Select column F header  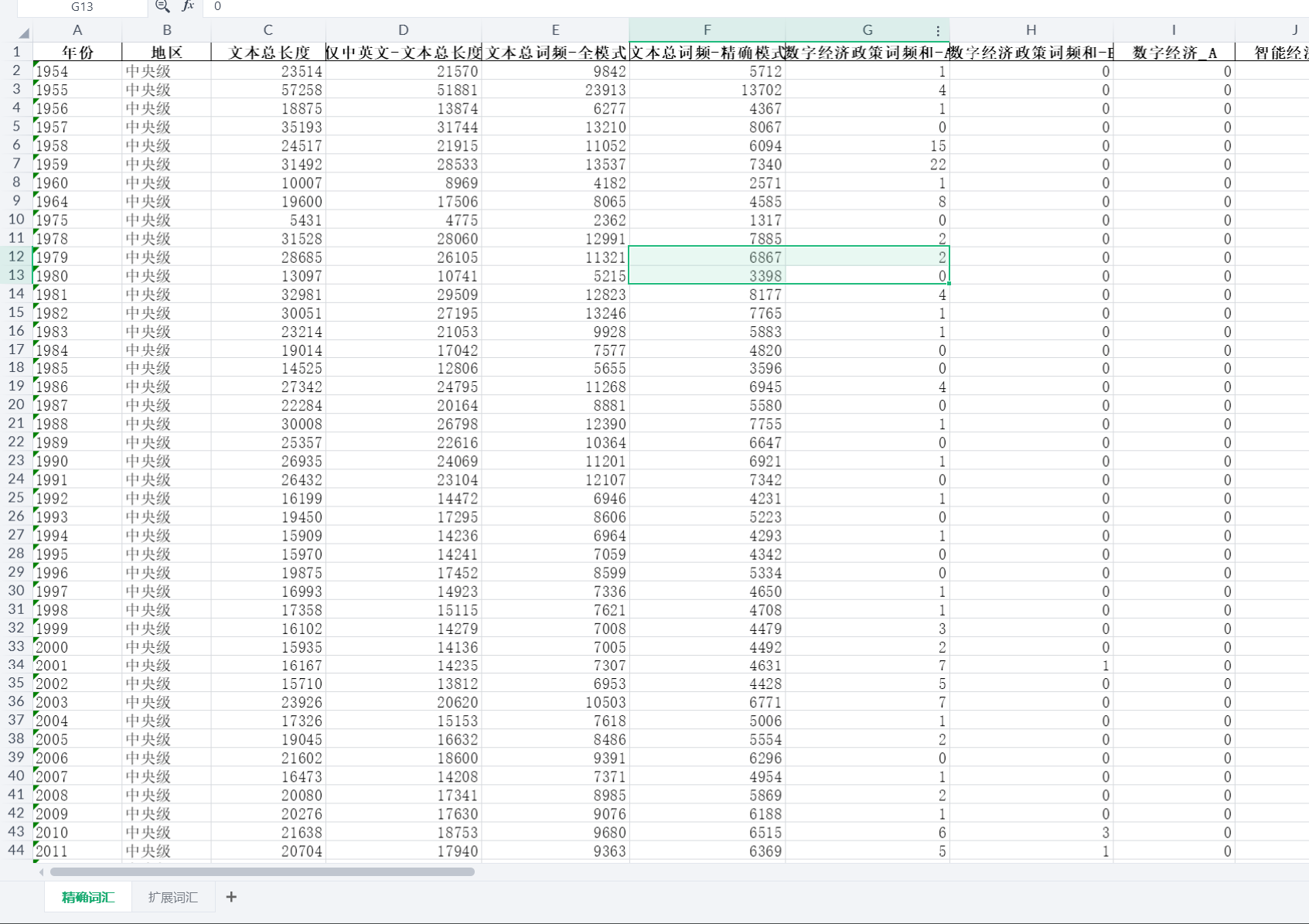tap(707, 30)
